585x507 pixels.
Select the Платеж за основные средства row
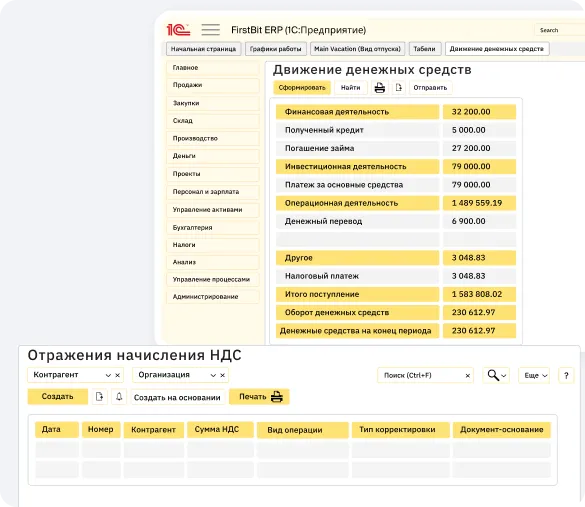396,185
